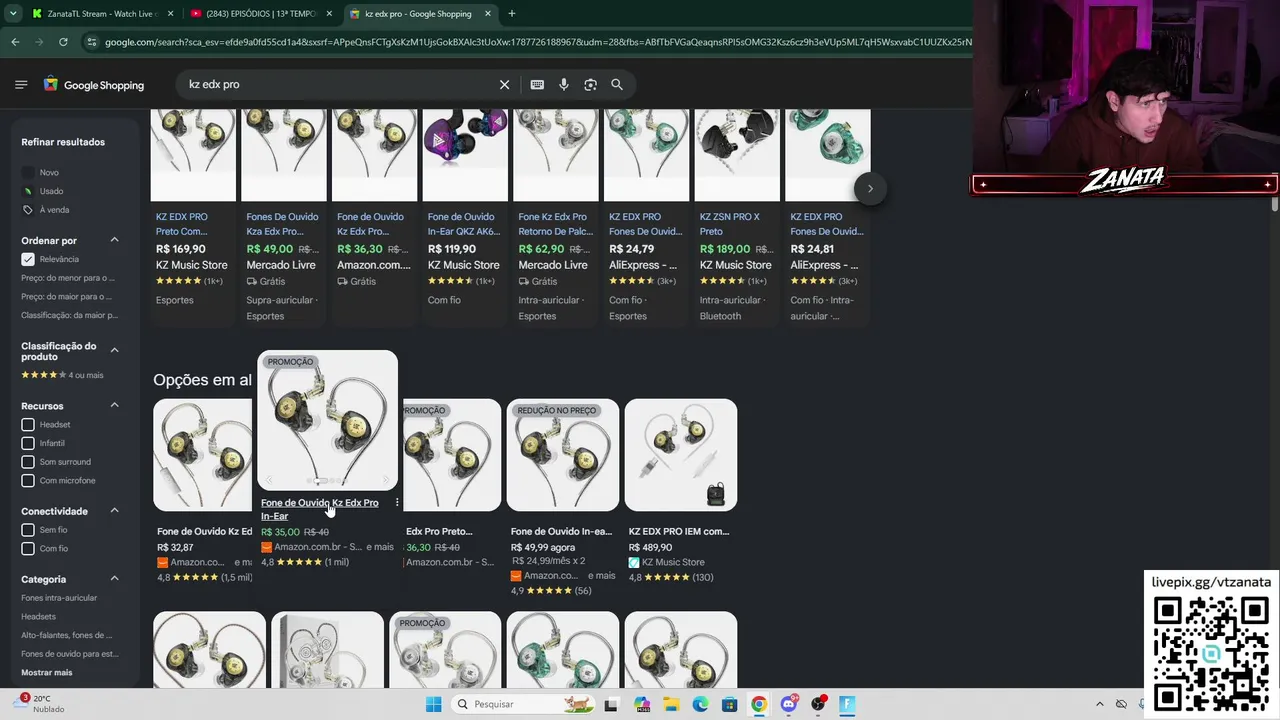Expand categories with Mostrar mais
This screenshot has width=1280, height=720.
[47, 673]
